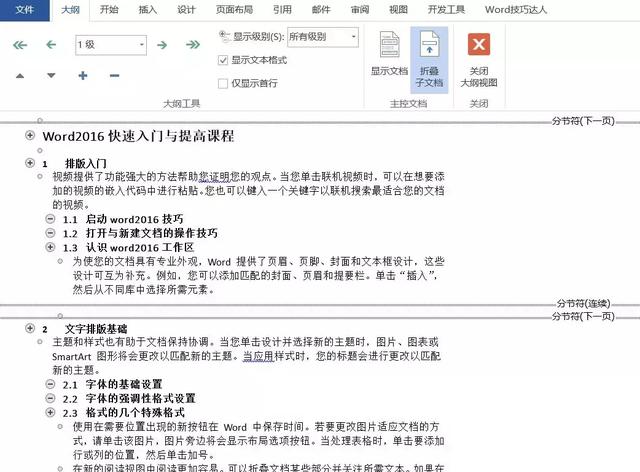Click heading 启动 word2016 技巧
Screen dimensions: 640x472
point(135,219)
